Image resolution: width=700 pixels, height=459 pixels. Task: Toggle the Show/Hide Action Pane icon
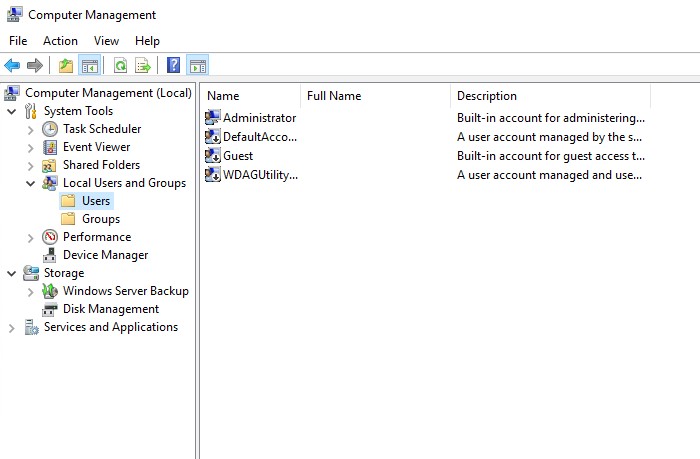click(197, 66)
